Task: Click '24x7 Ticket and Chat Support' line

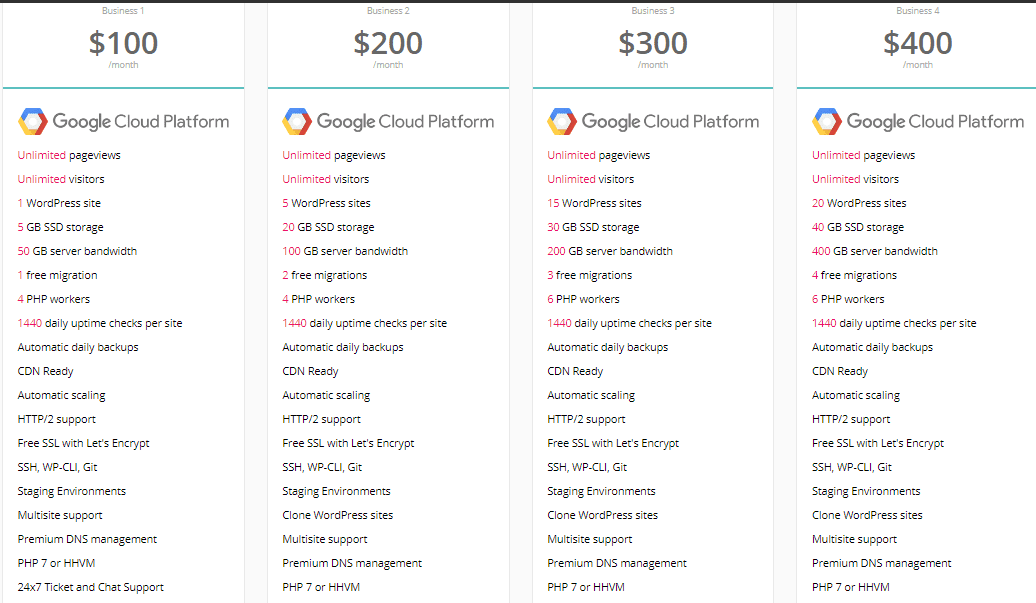Action: point(91,587)
